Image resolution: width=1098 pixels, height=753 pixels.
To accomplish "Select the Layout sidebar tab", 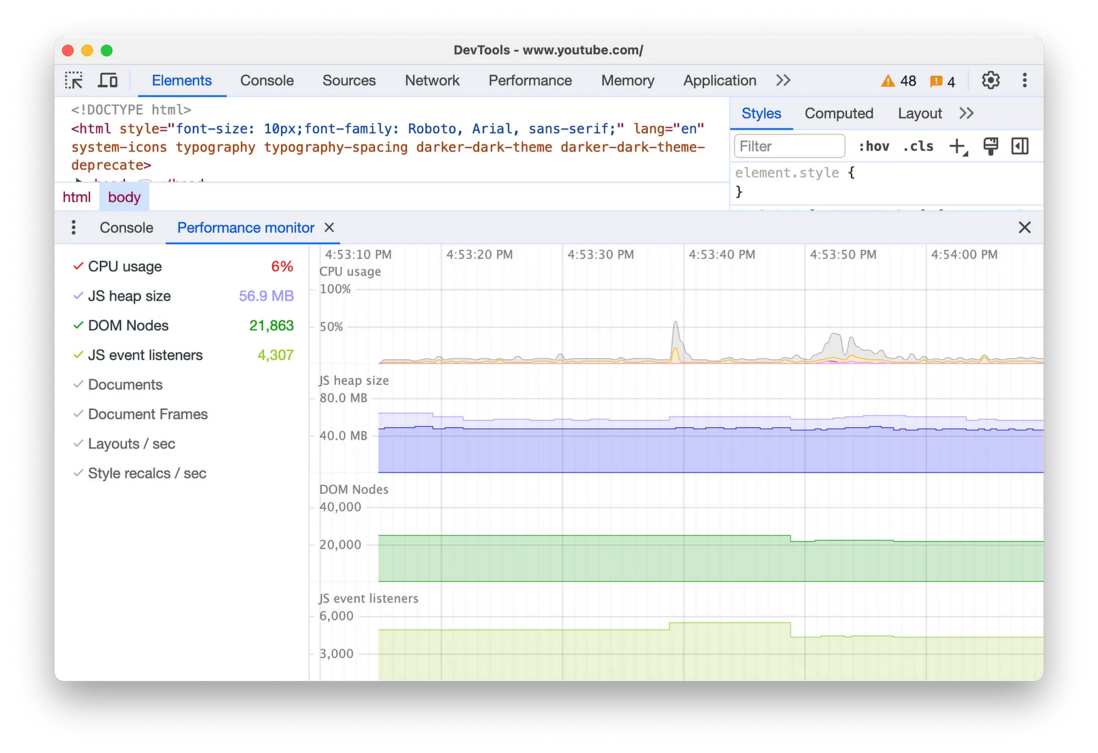I will (919, 113).
